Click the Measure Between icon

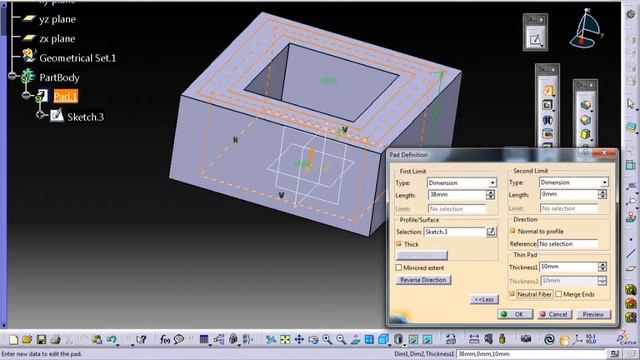tap(473, 340)
